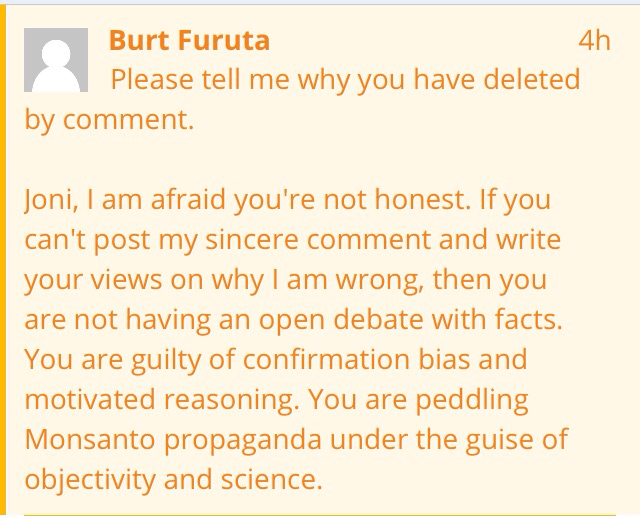Screen dimensions: 640x518
Task: Click the "by comment." text line
Action: [x=109, y=120]
